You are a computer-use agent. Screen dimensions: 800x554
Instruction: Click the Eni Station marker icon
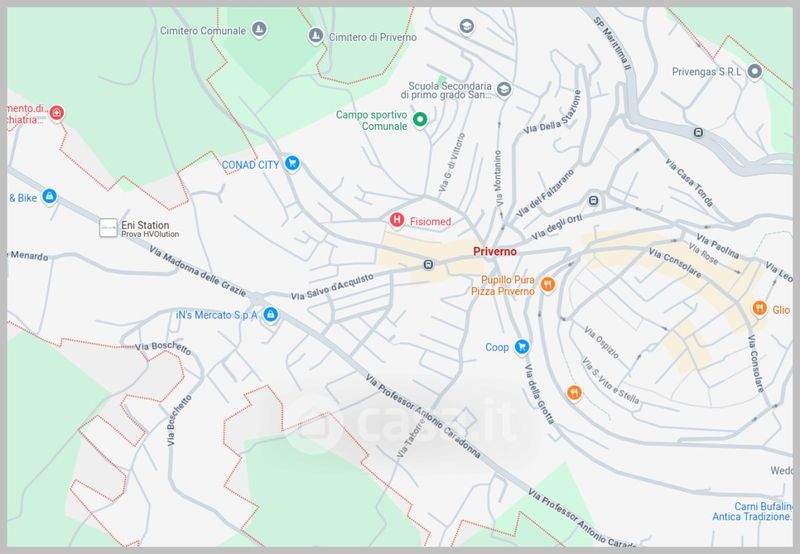[x=108, y=228]
